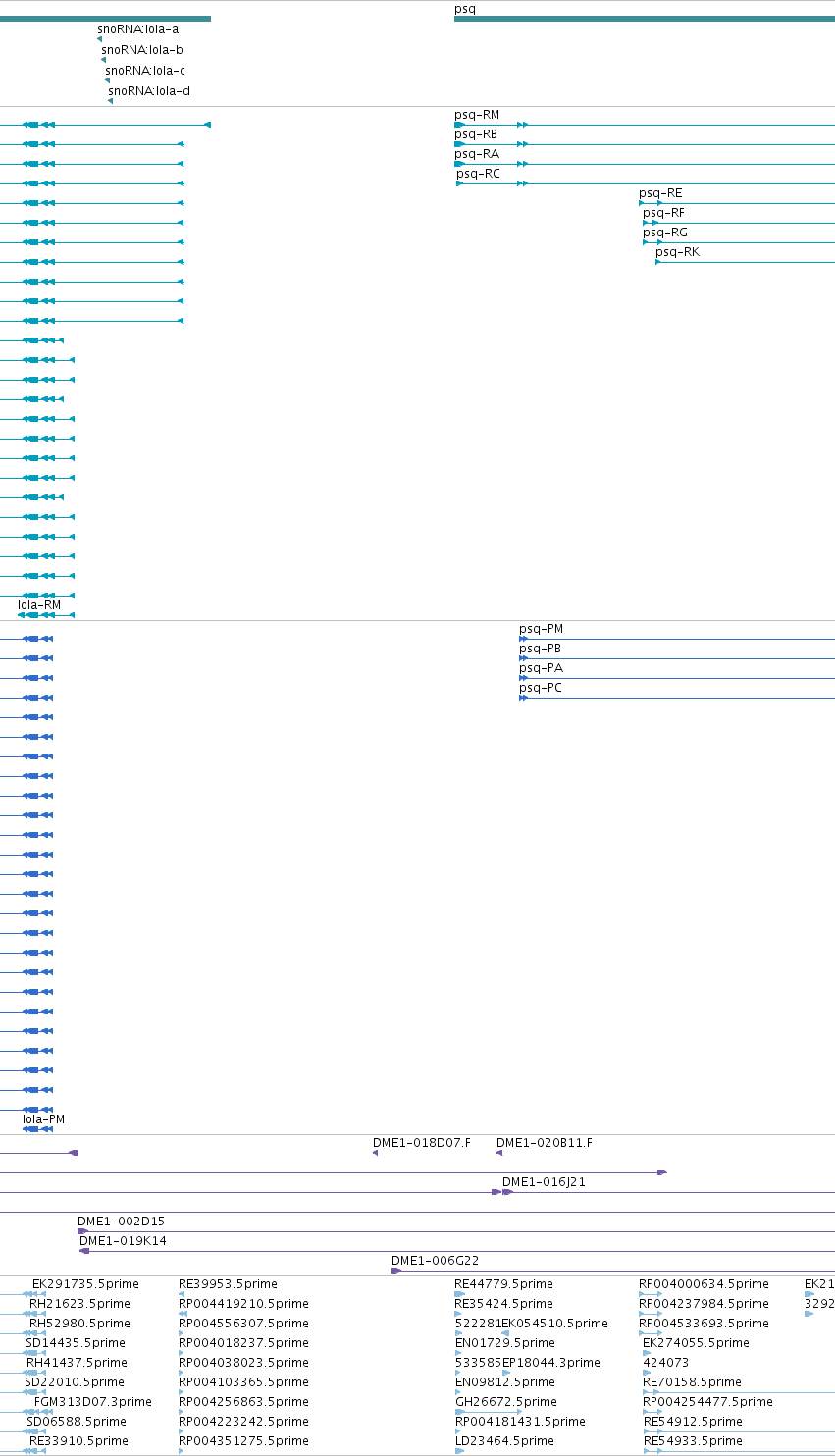The width and height of the screenshot is (835, 1456).
Task: Click EST RH41437.5prime
Action: tap(77, 1363)
